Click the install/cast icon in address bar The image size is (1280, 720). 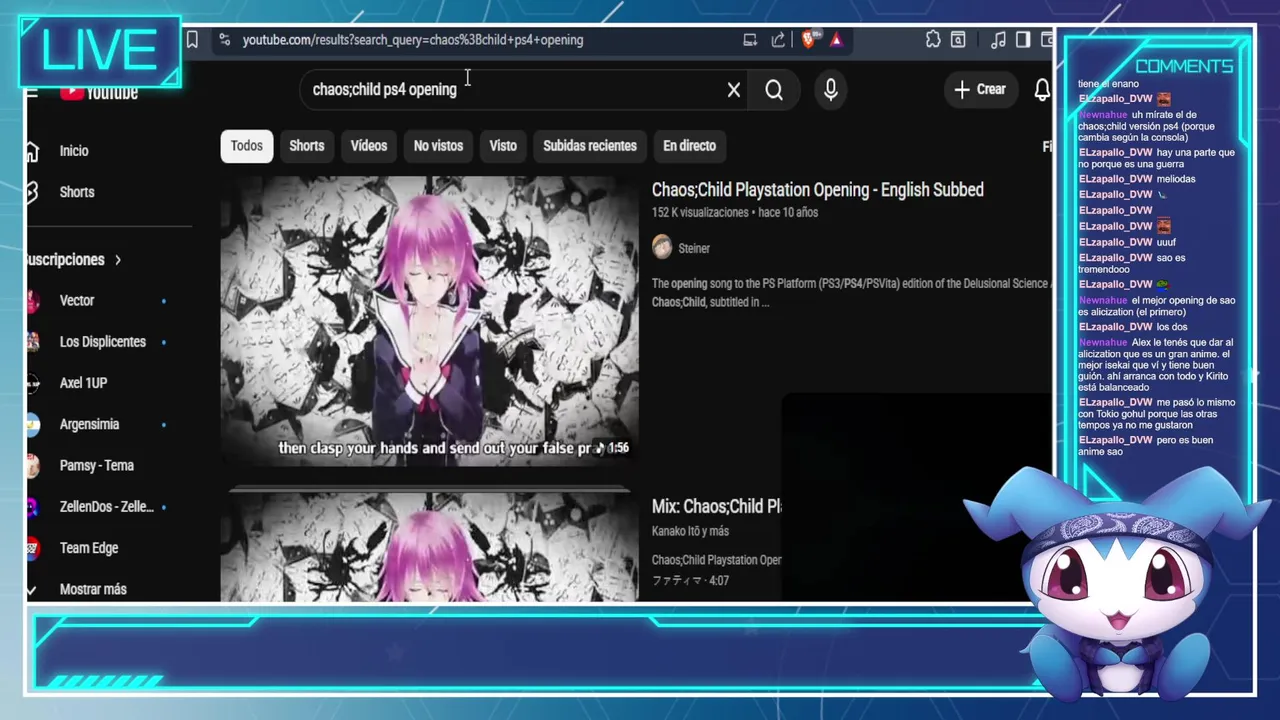[750, 40]
